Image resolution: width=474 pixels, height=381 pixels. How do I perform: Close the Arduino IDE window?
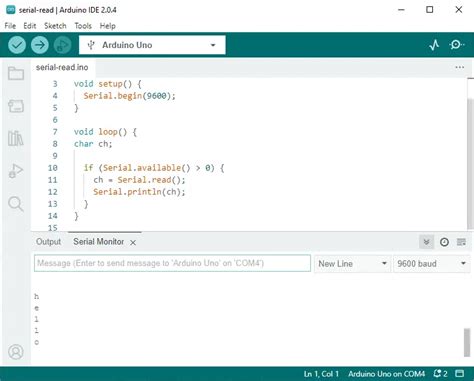[x=459, y=10]
